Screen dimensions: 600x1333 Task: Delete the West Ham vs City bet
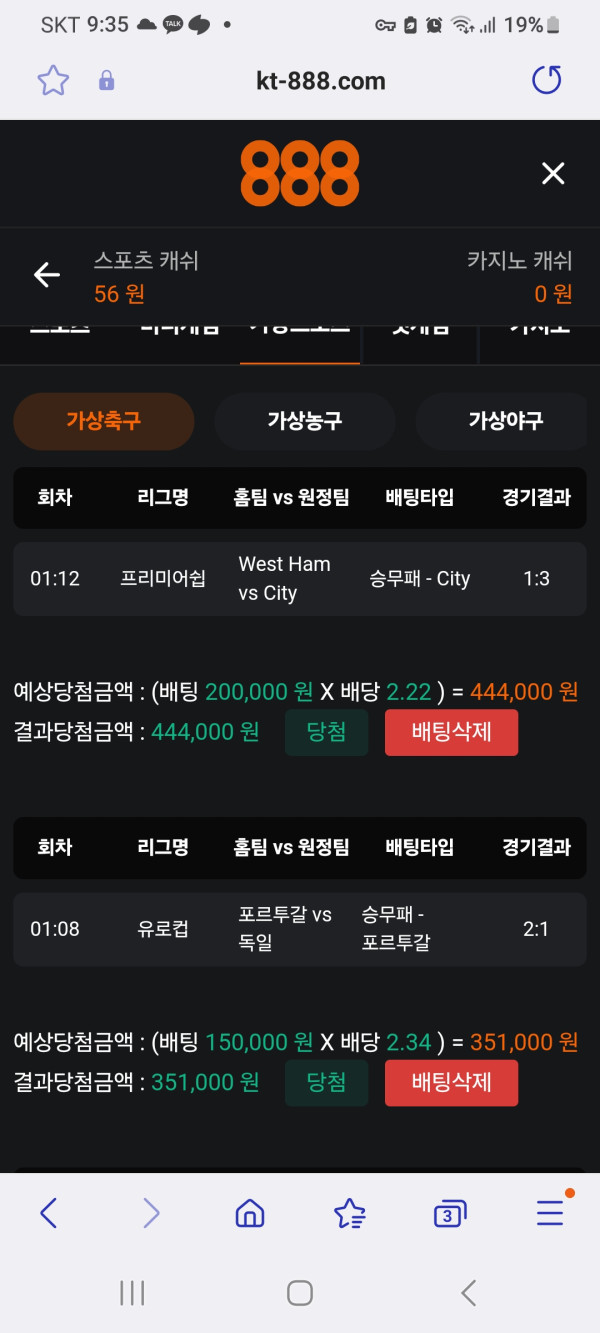coord(451,732)
